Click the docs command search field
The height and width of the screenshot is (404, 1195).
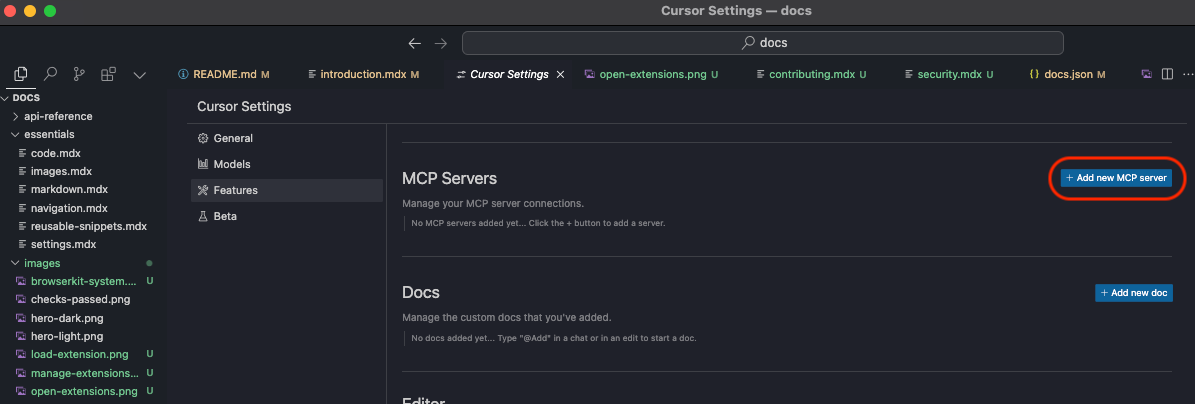click(x=763, y=43)
